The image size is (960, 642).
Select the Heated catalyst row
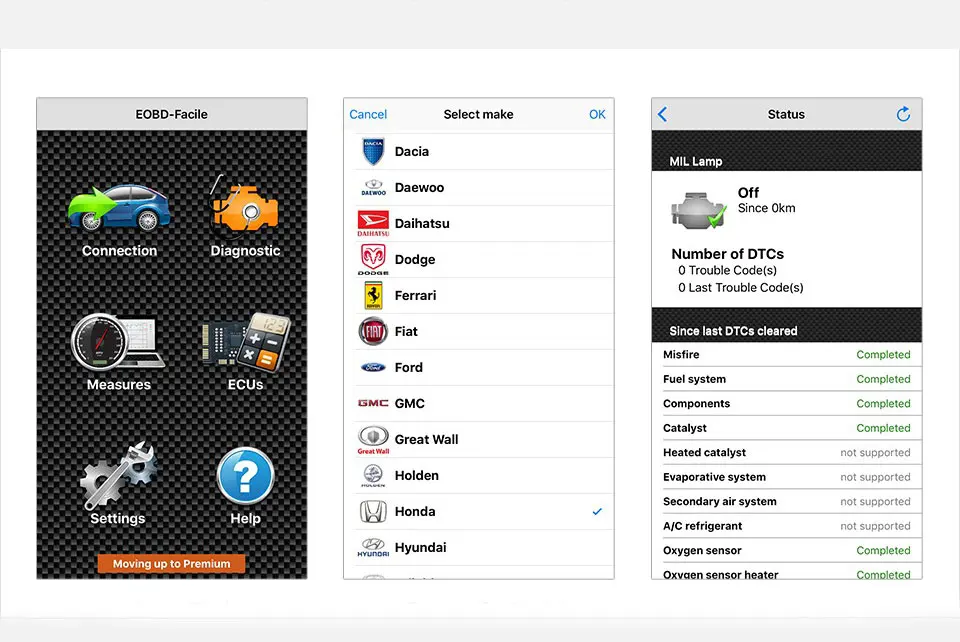[787, 453]
